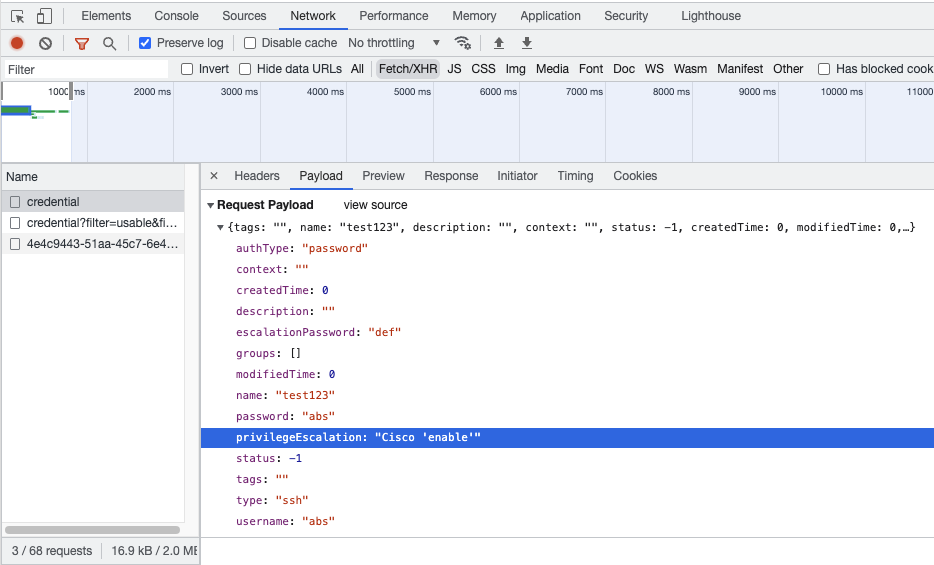Check the Has blocked cookies checkbox
This screenshot has height=565, width=934.
coord(824,69)
